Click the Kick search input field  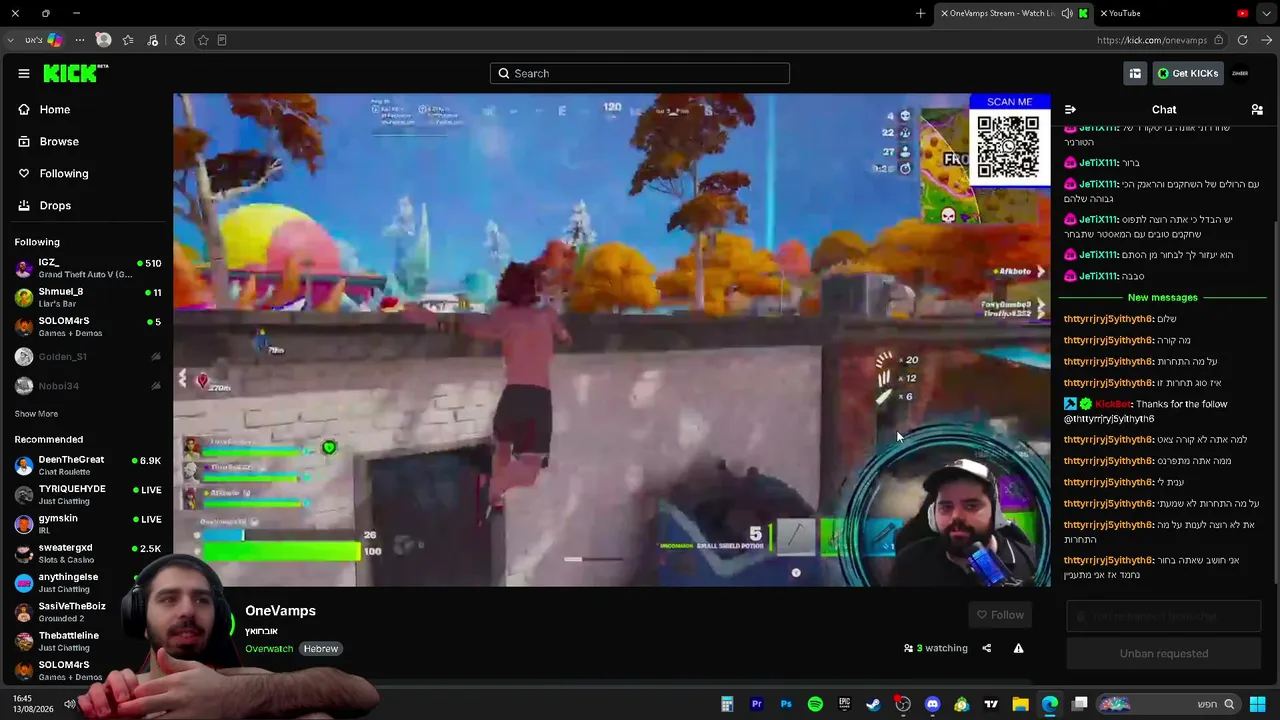click(640, 73)
